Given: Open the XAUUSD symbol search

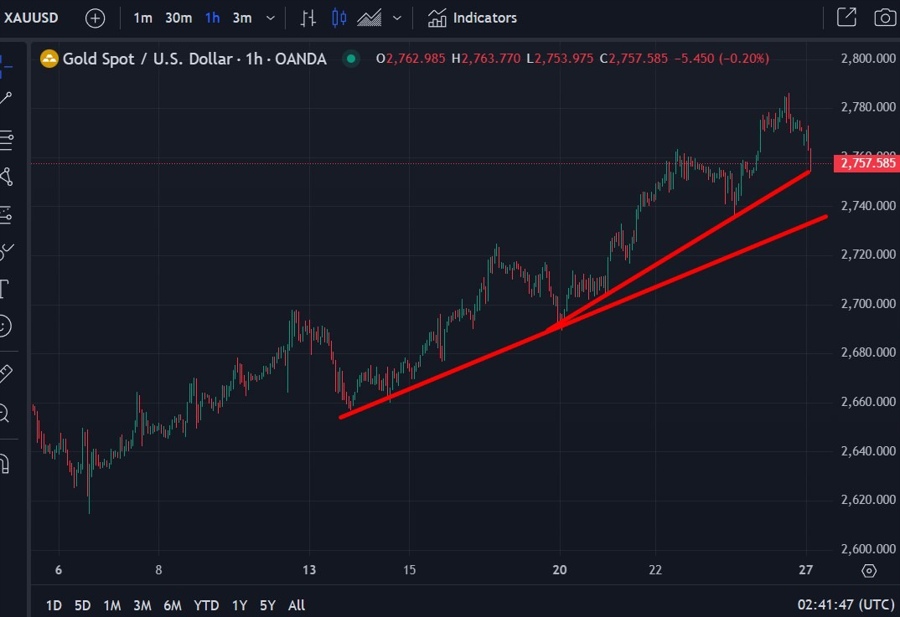Looking at the screenshot, I should click(x=31, y=18).
